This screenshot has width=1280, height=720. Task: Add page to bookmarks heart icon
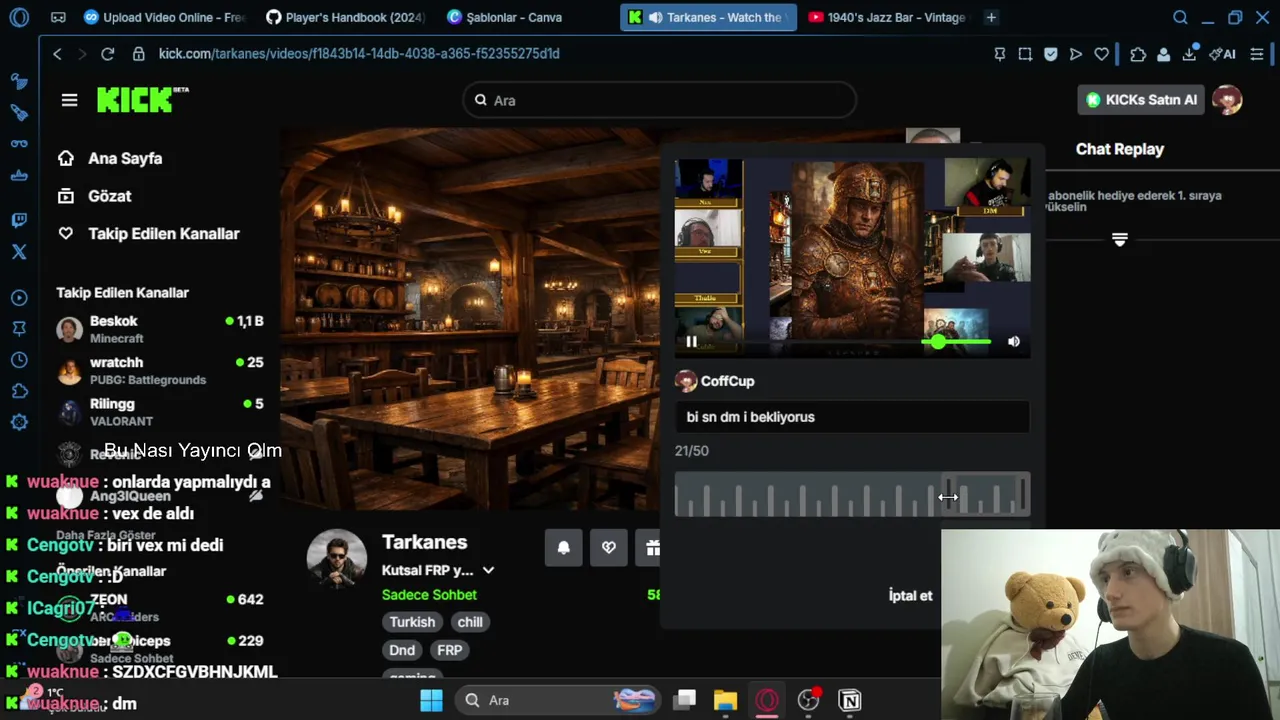click(x=1101, y=54)
